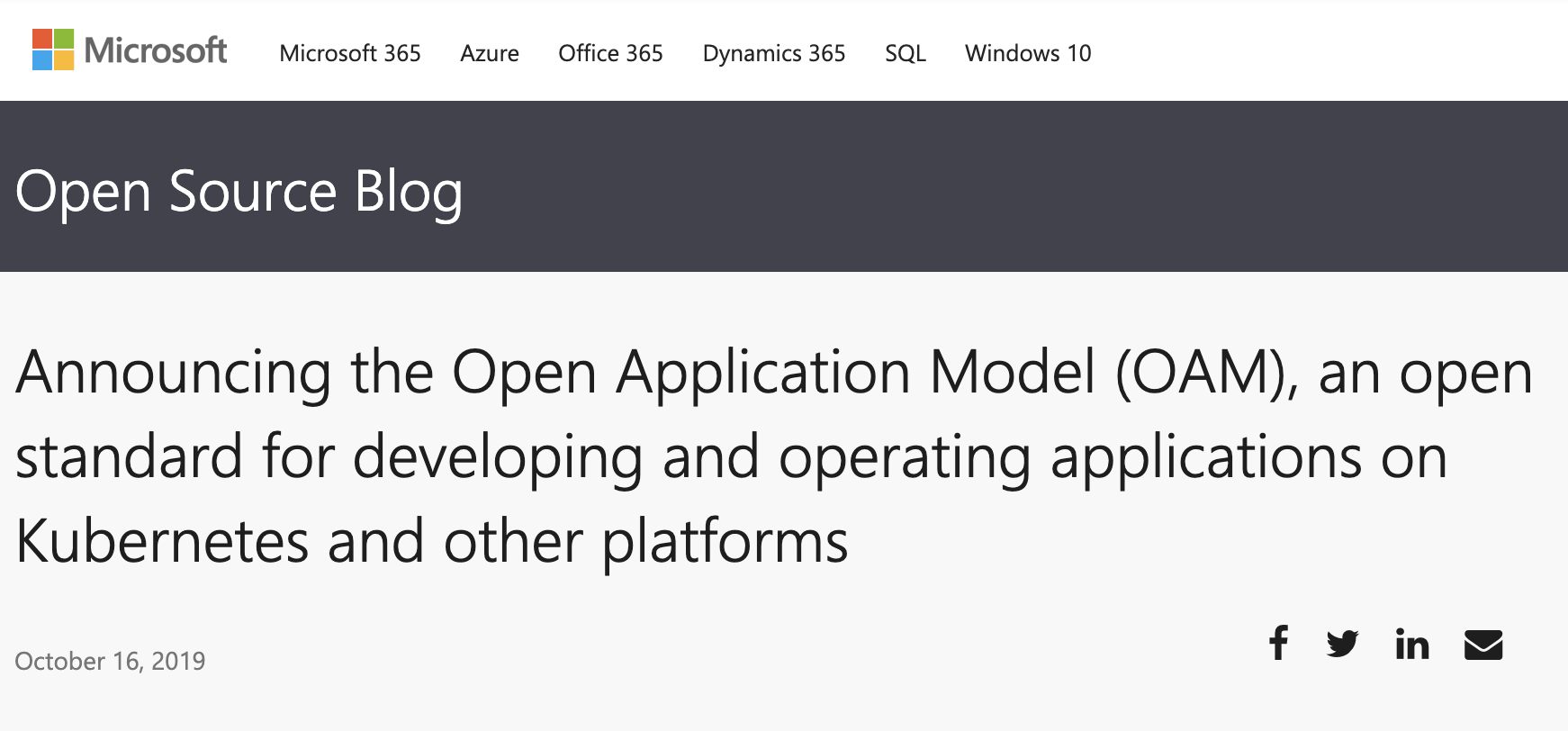
Task: Click the word standard in the headline
Action: click(x=129, y=456)
